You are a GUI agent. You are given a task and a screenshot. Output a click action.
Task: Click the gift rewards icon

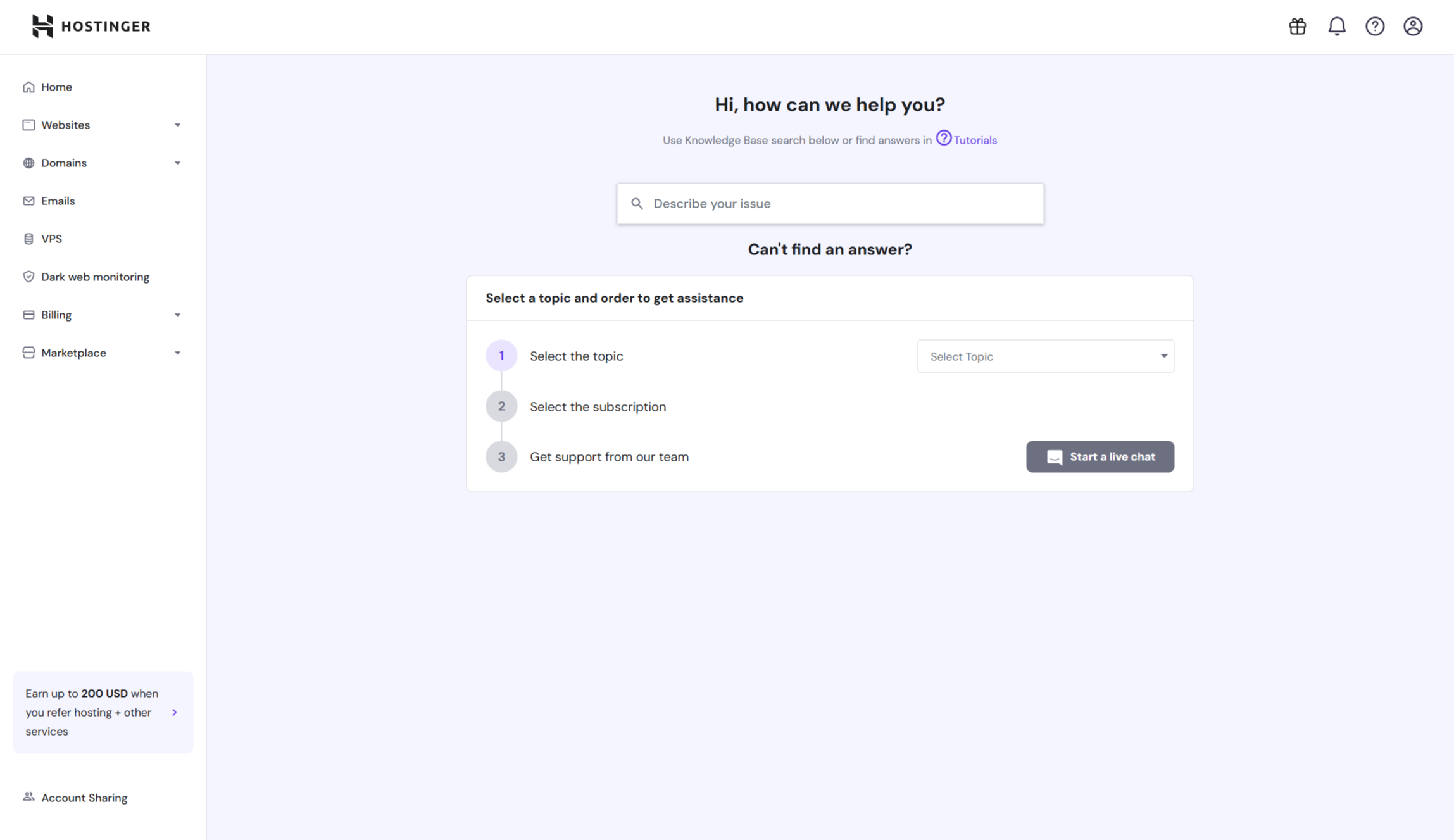[x=1298, y=27]
